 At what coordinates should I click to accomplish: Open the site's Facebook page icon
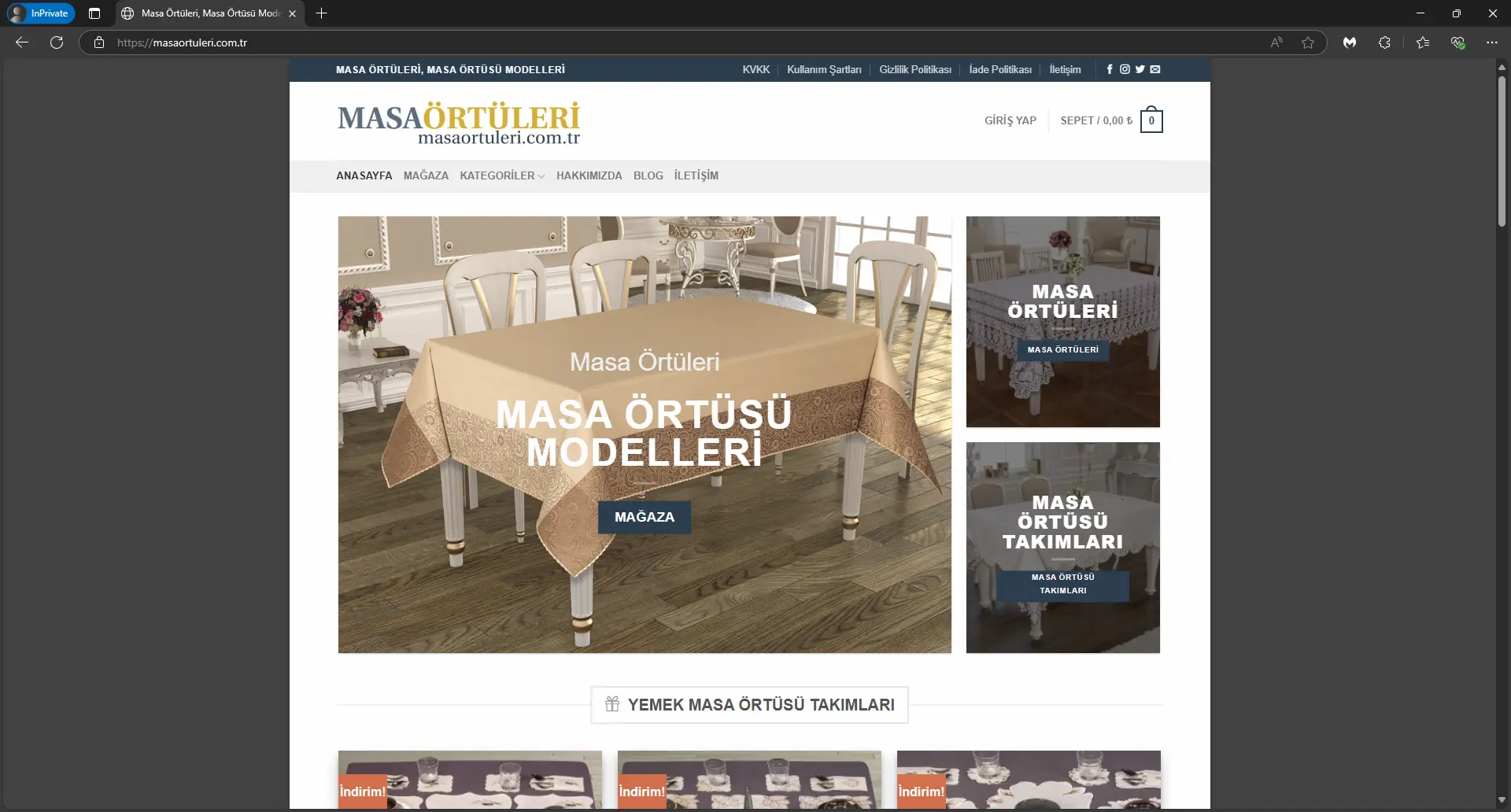(x=1109, y=69)
